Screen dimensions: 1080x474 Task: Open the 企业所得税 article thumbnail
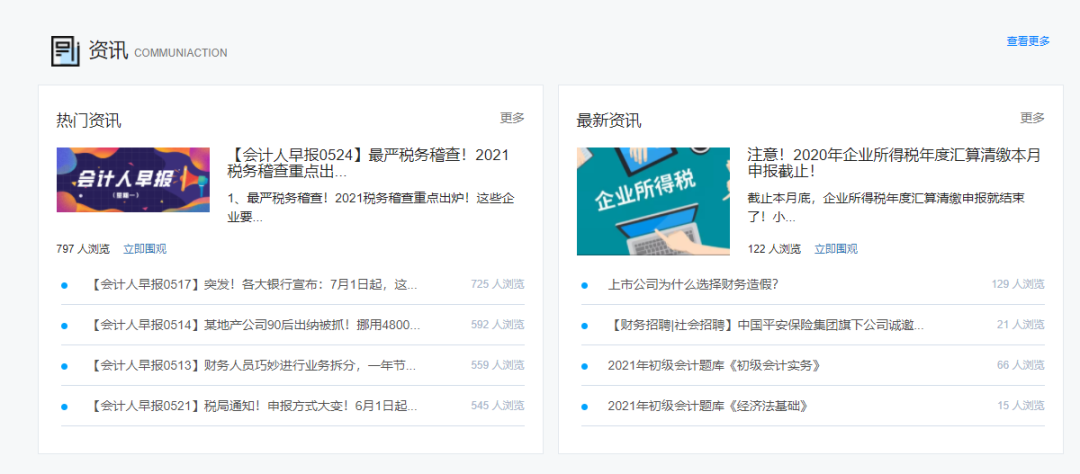(653, 201)
